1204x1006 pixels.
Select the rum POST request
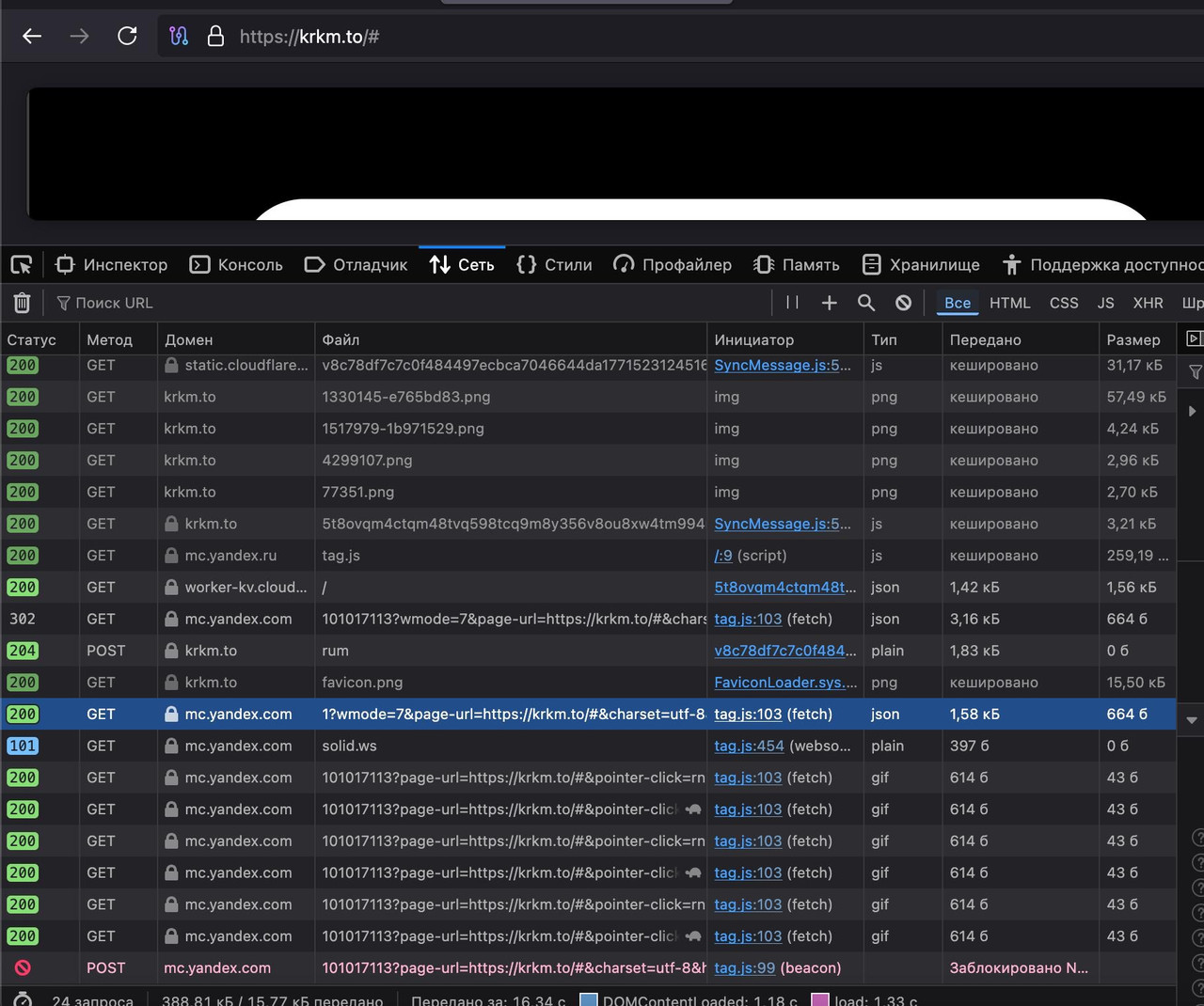[x=588, y=651]
